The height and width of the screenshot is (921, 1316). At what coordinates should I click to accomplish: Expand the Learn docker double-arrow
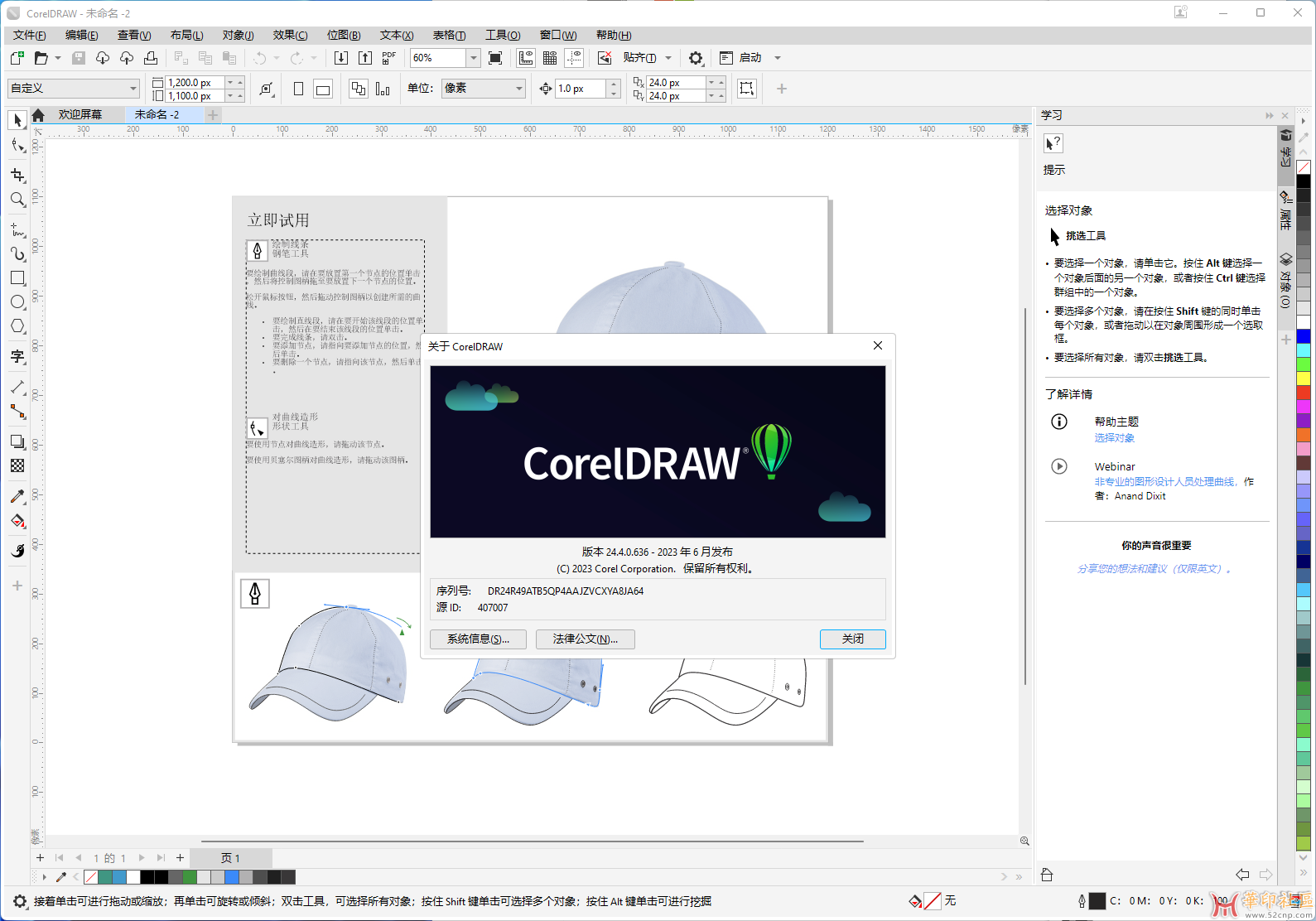click(1270, 116)
